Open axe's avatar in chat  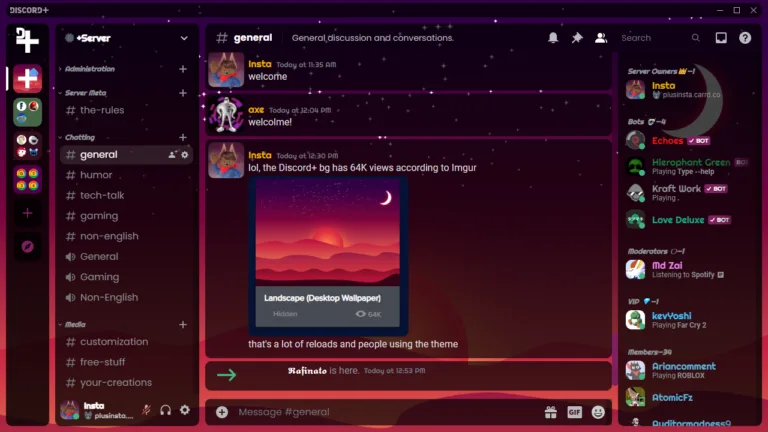tap(226, 115)
